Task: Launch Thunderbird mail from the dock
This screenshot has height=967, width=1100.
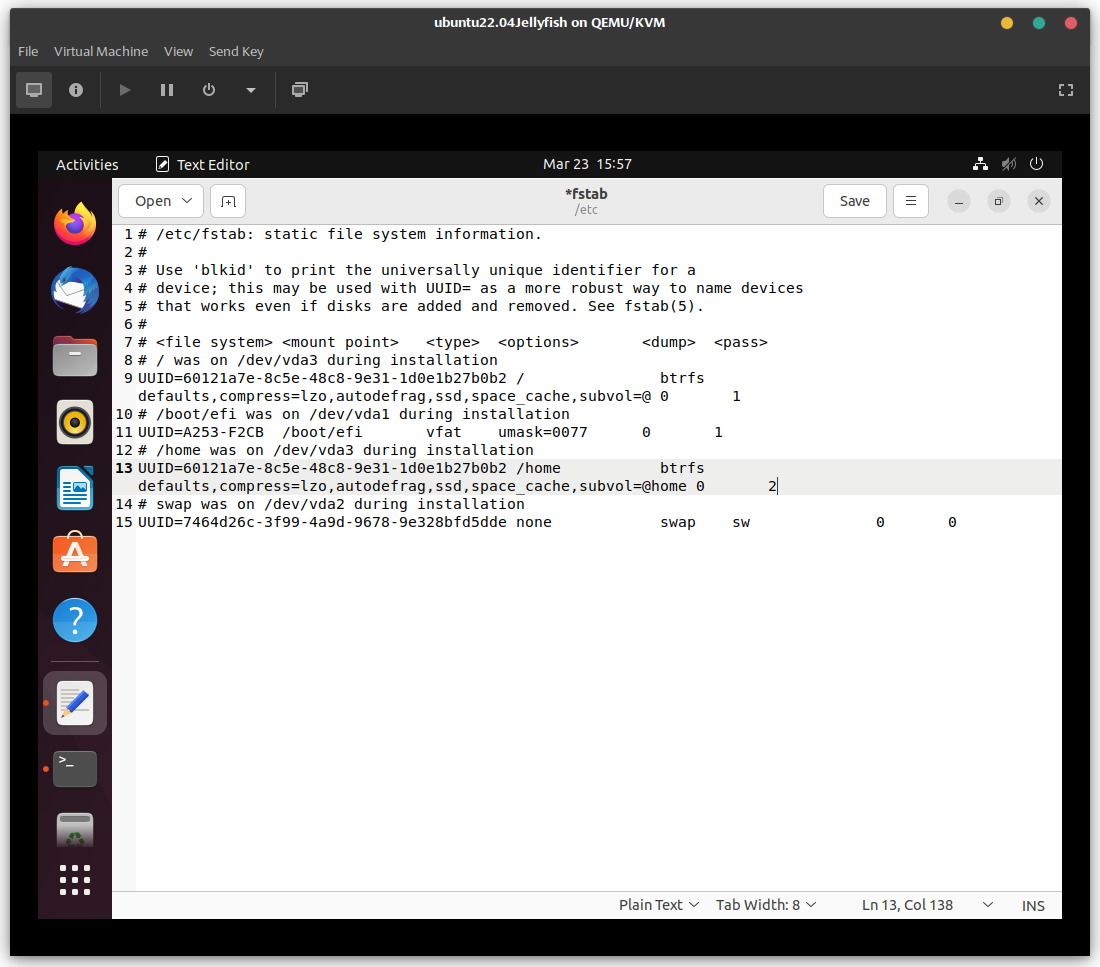Action: (x=75, y=290)
